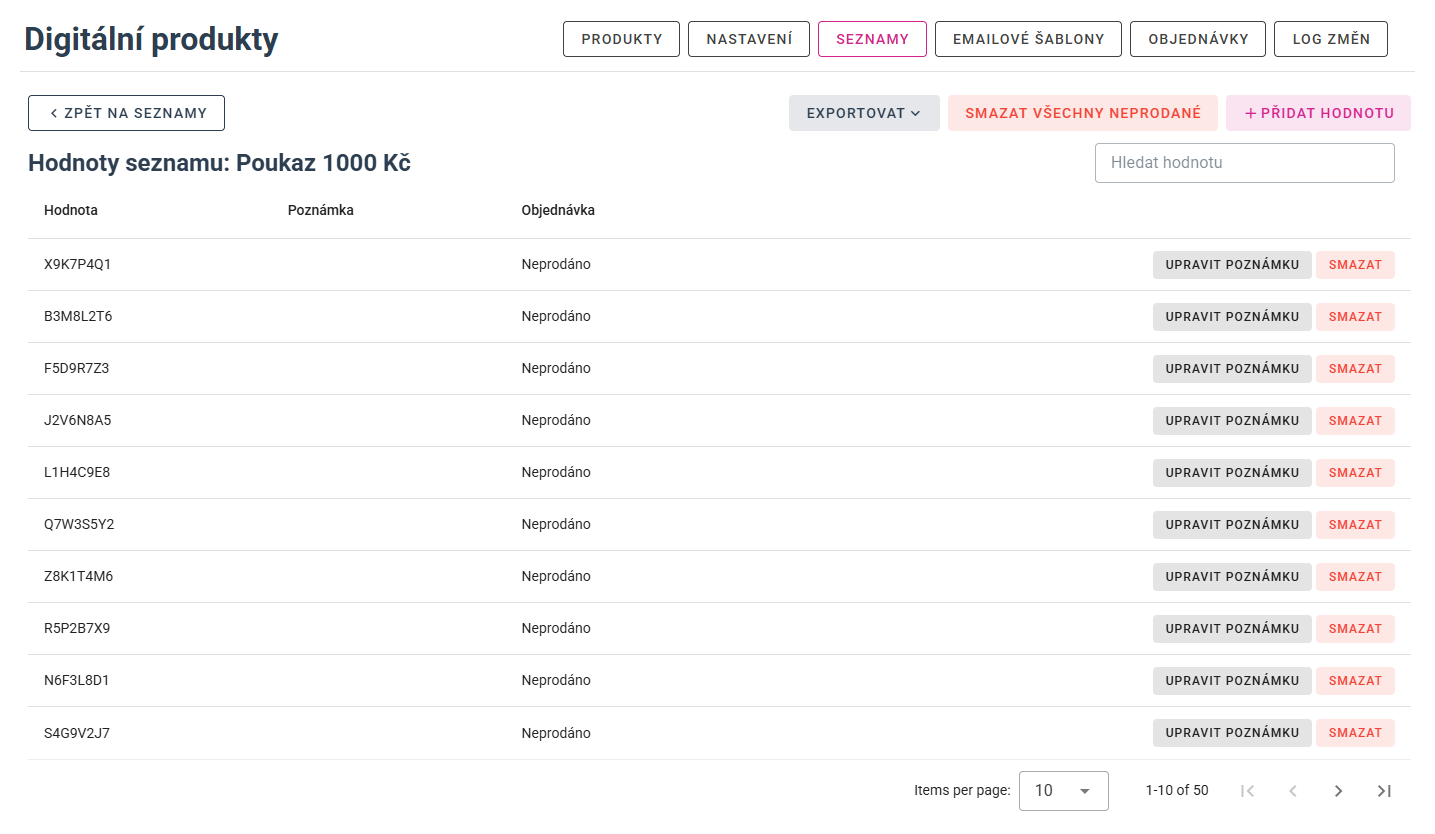Delete the value Q7W3S5Y2
This screenshot has height=834, width=1435.
click(x=1354, y=525)
